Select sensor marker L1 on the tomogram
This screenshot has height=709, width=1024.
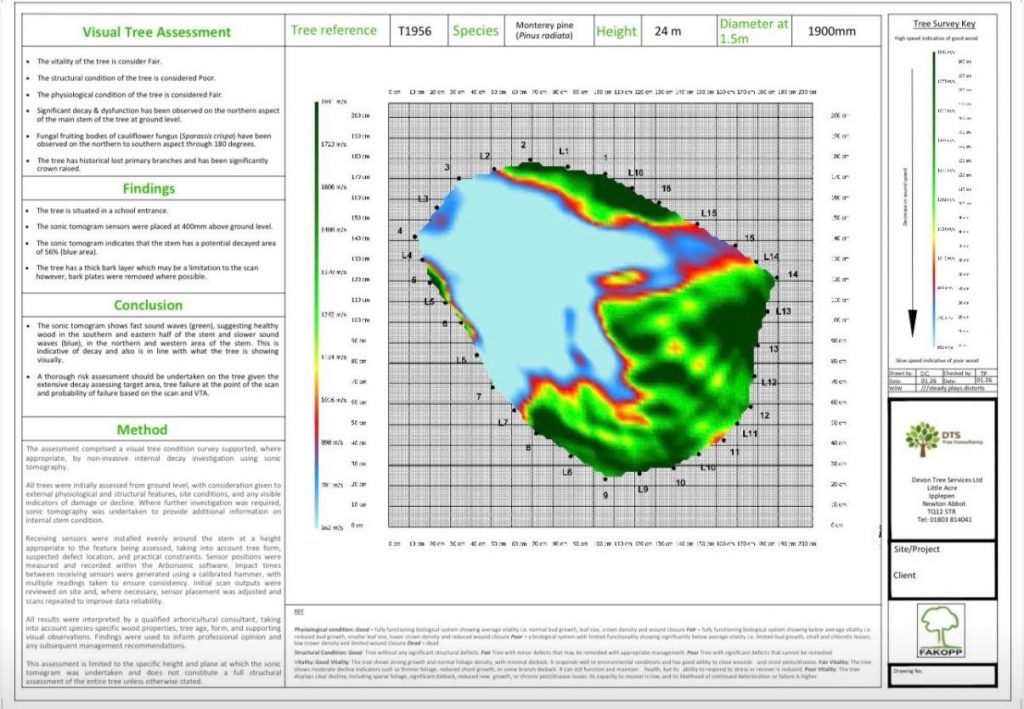563,151
